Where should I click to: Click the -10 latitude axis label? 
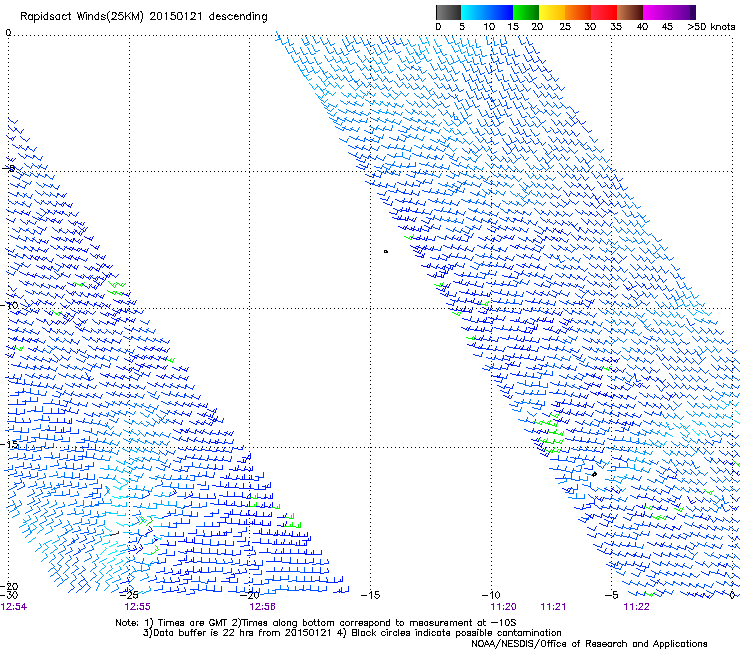click(9, 305)
